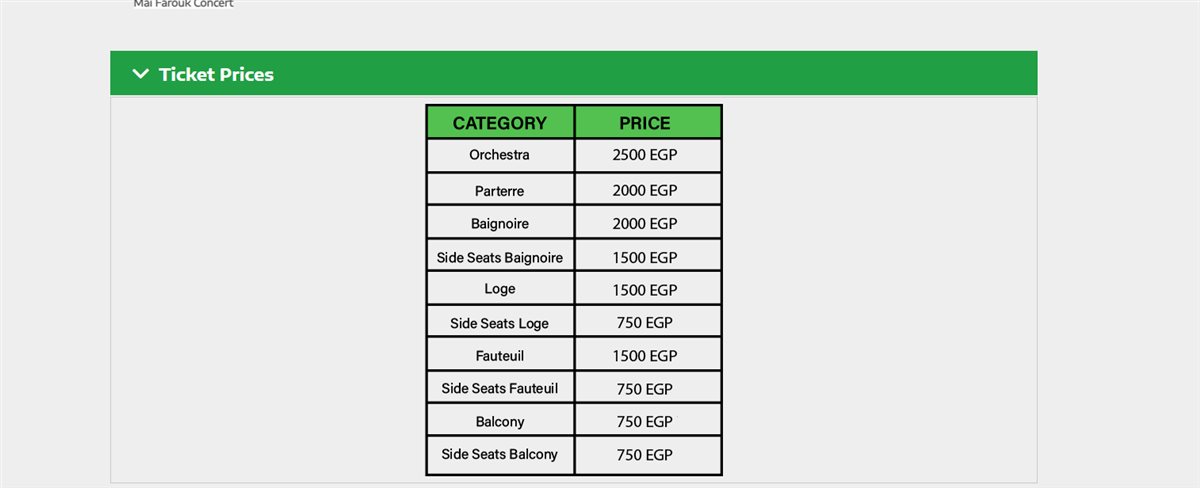Click the Side Seats Balcony 750 EGP price
Screen dimensions: 1200x488
click(645, 455)
